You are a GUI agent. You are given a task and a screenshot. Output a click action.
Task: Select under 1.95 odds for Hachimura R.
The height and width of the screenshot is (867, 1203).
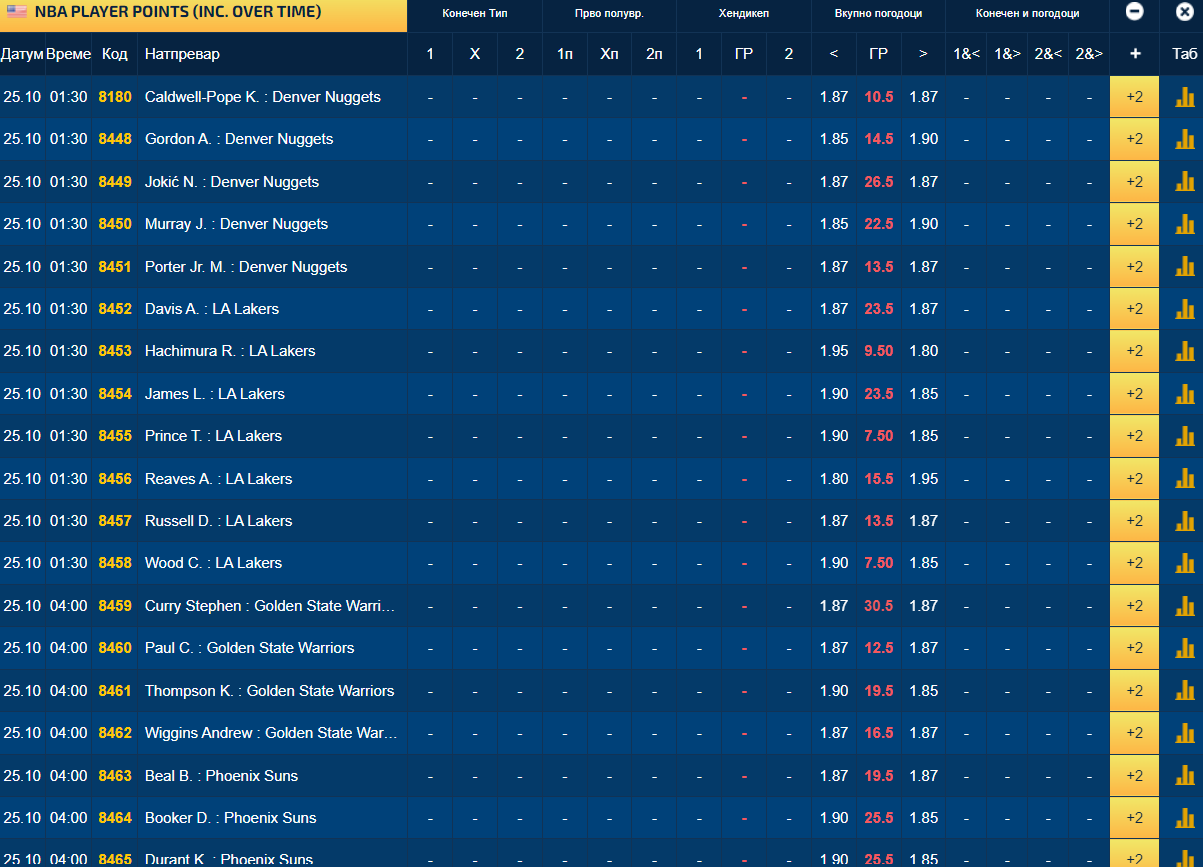pos(834,351)
